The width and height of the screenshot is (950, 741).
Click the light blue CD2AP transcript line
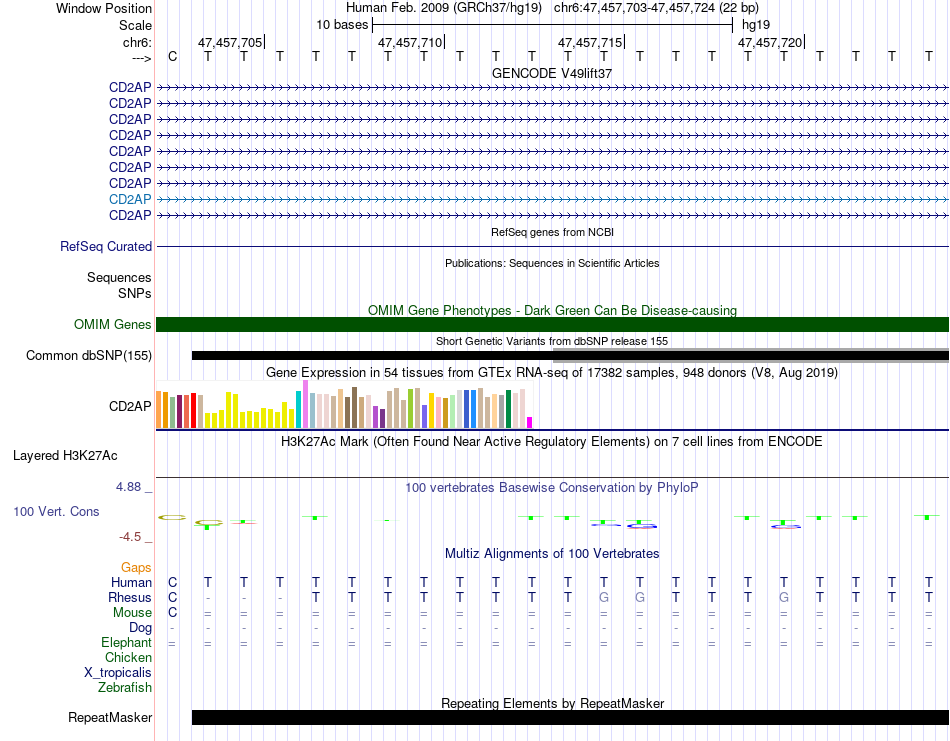point(553,199)
